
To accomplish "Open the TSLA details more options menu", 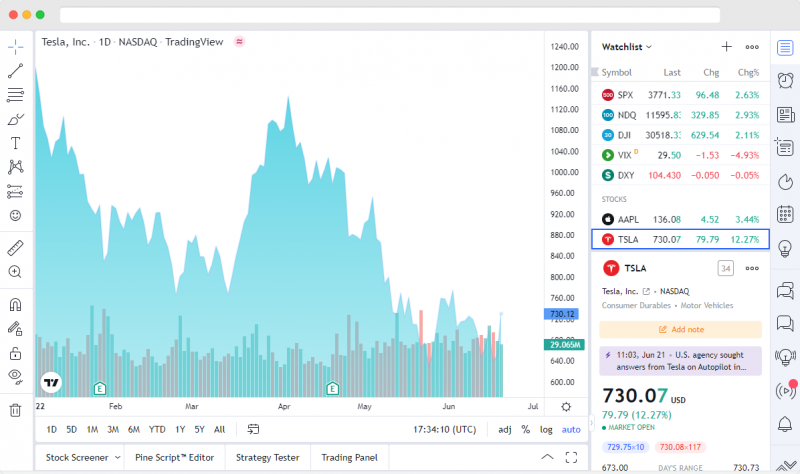I will click(752, 268).
